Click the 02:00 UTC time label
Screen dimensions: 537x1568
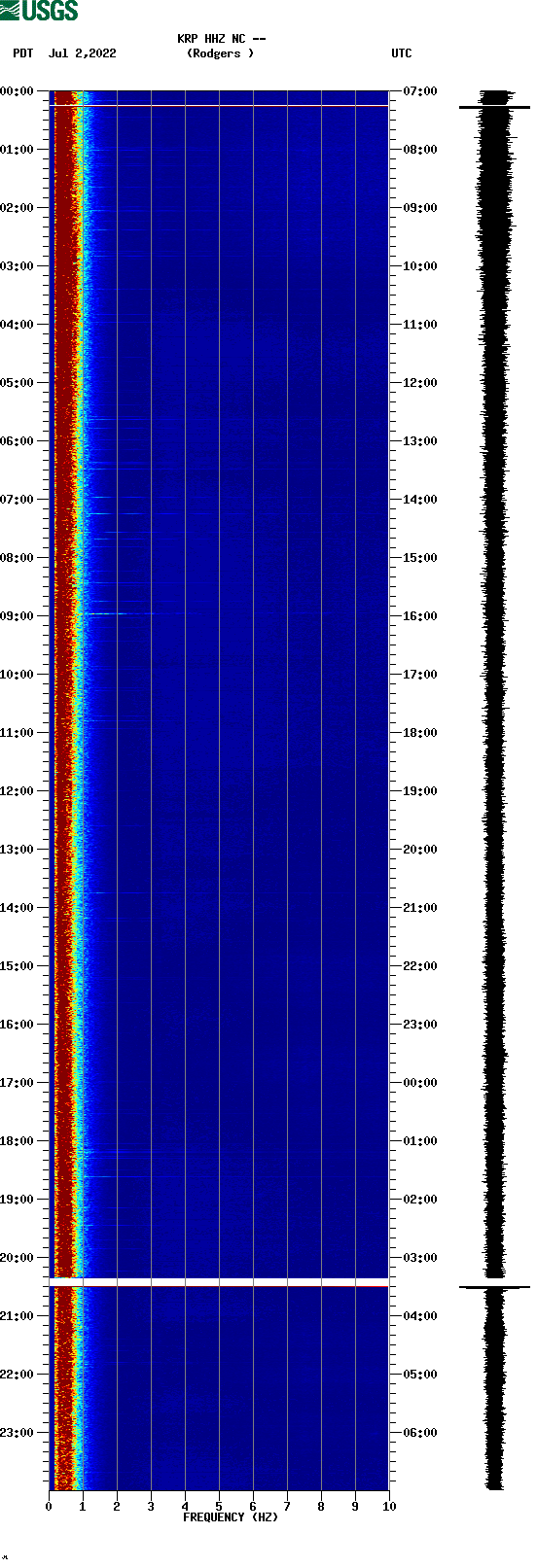coord(420,1200)
